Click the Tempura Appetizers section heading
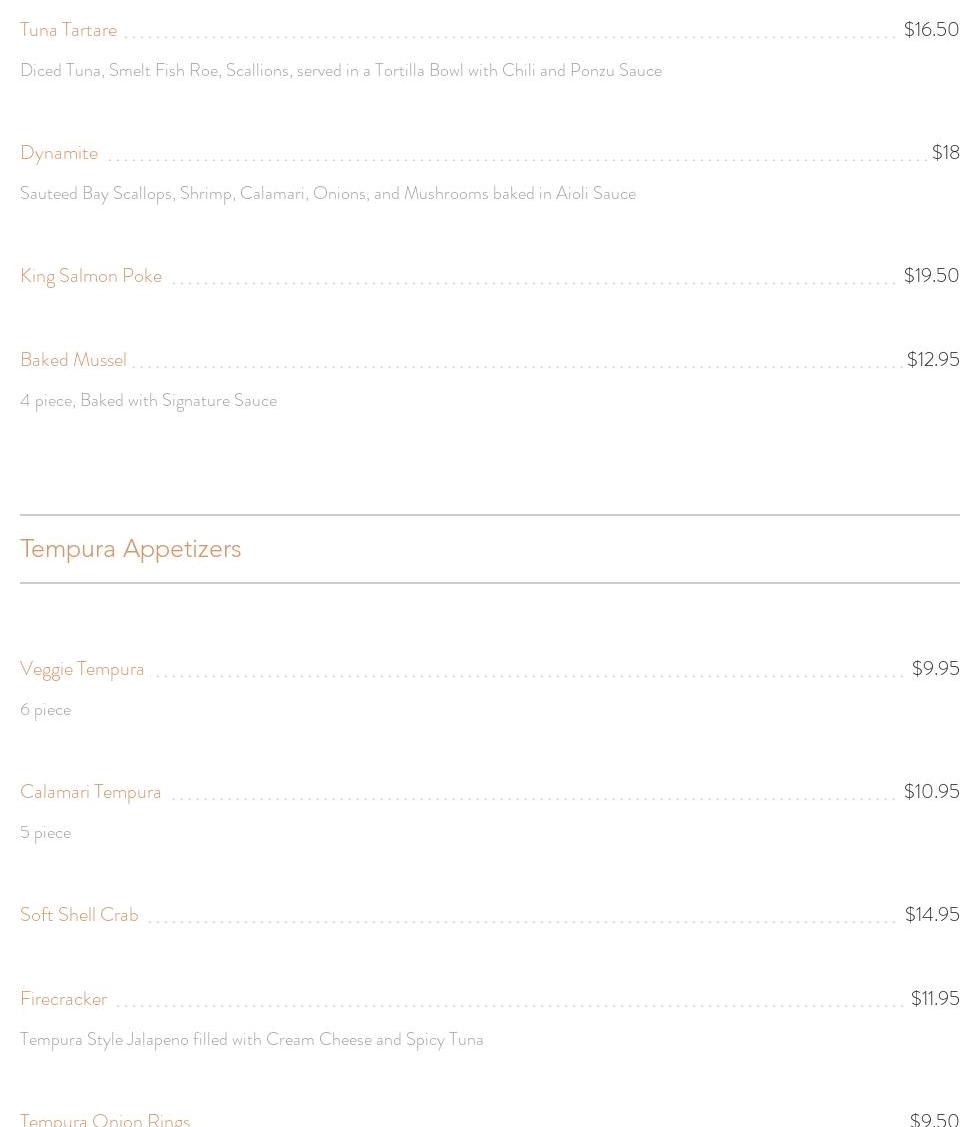The height and width of the screenshot is (1127, 965). click(130, 549)
